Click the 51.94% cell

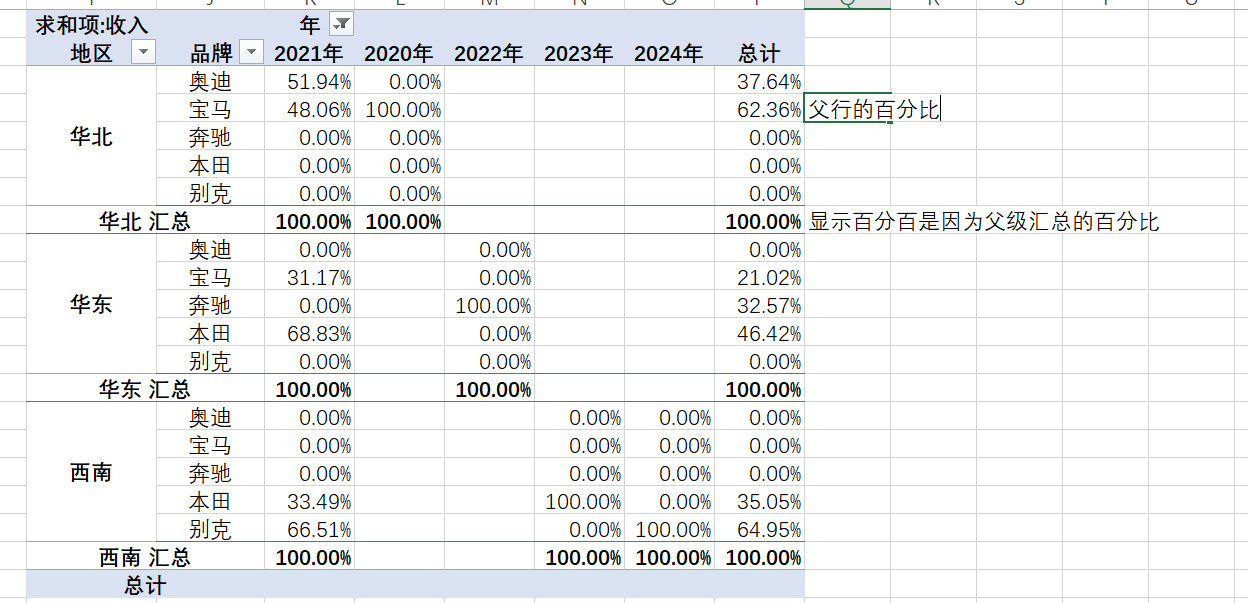(309, 81)
